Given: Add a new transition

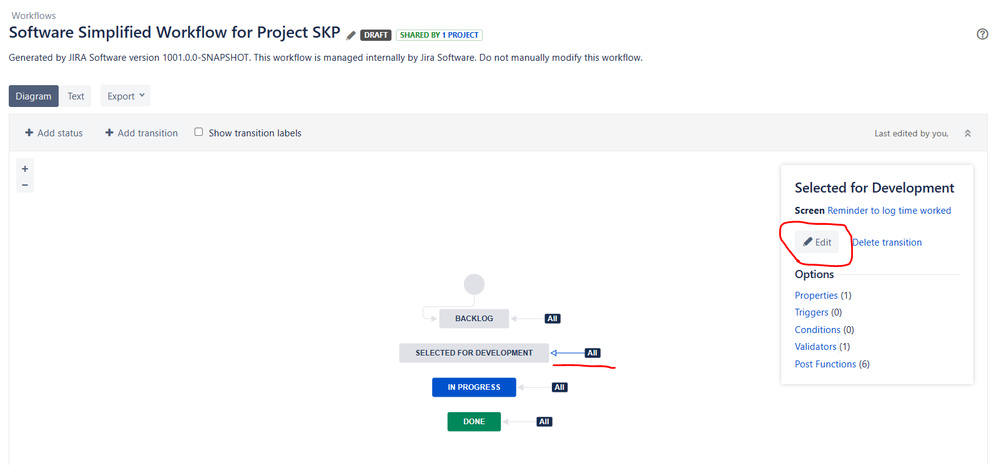Looking at the screenshot, I should pos(141,133).
